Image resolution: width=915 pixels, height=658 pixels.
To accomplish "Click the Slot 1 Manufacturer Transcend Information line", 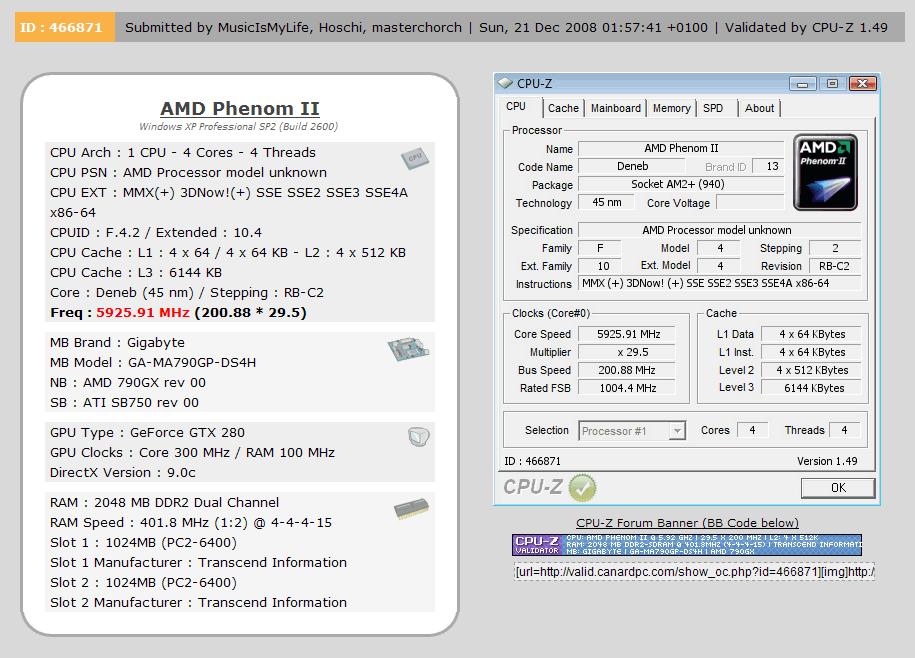I will pos(198,563).
